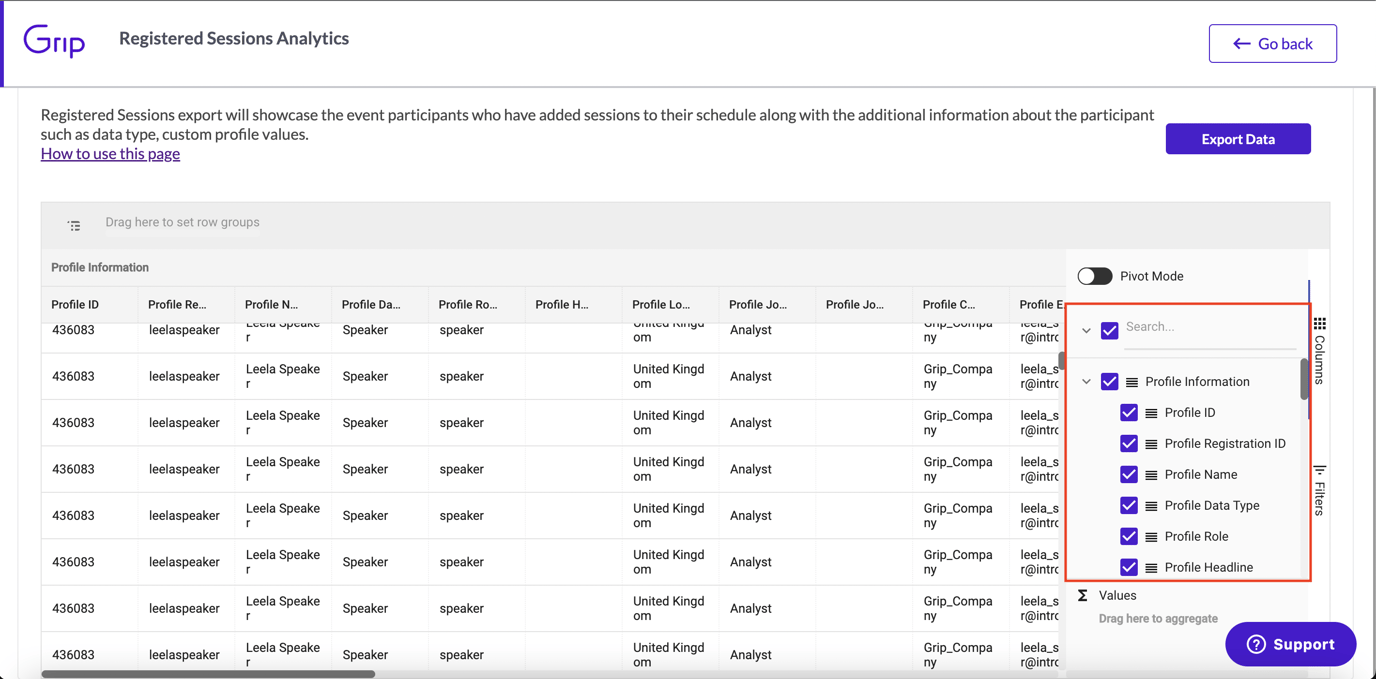Screen dimensions: 1376x679
Task: Collapse the Profile Information column group
Action: [1087, 381]
